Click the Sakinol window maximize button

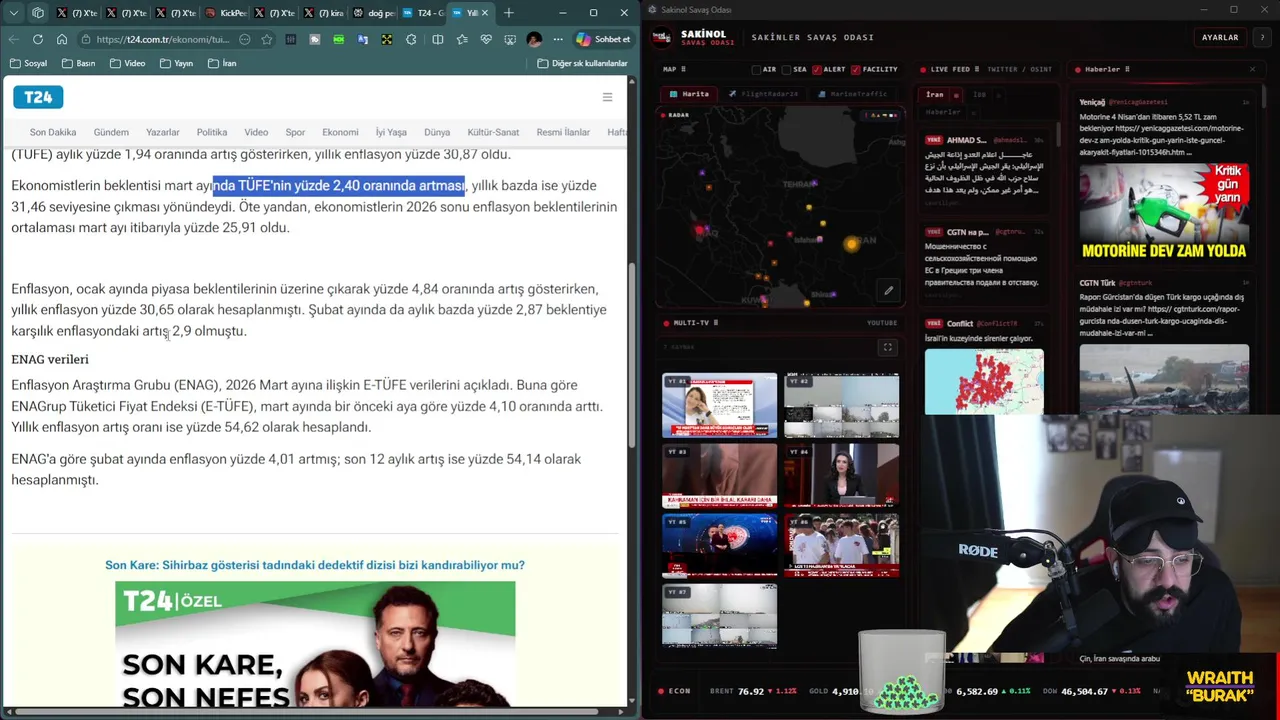tap(1233, 9)
